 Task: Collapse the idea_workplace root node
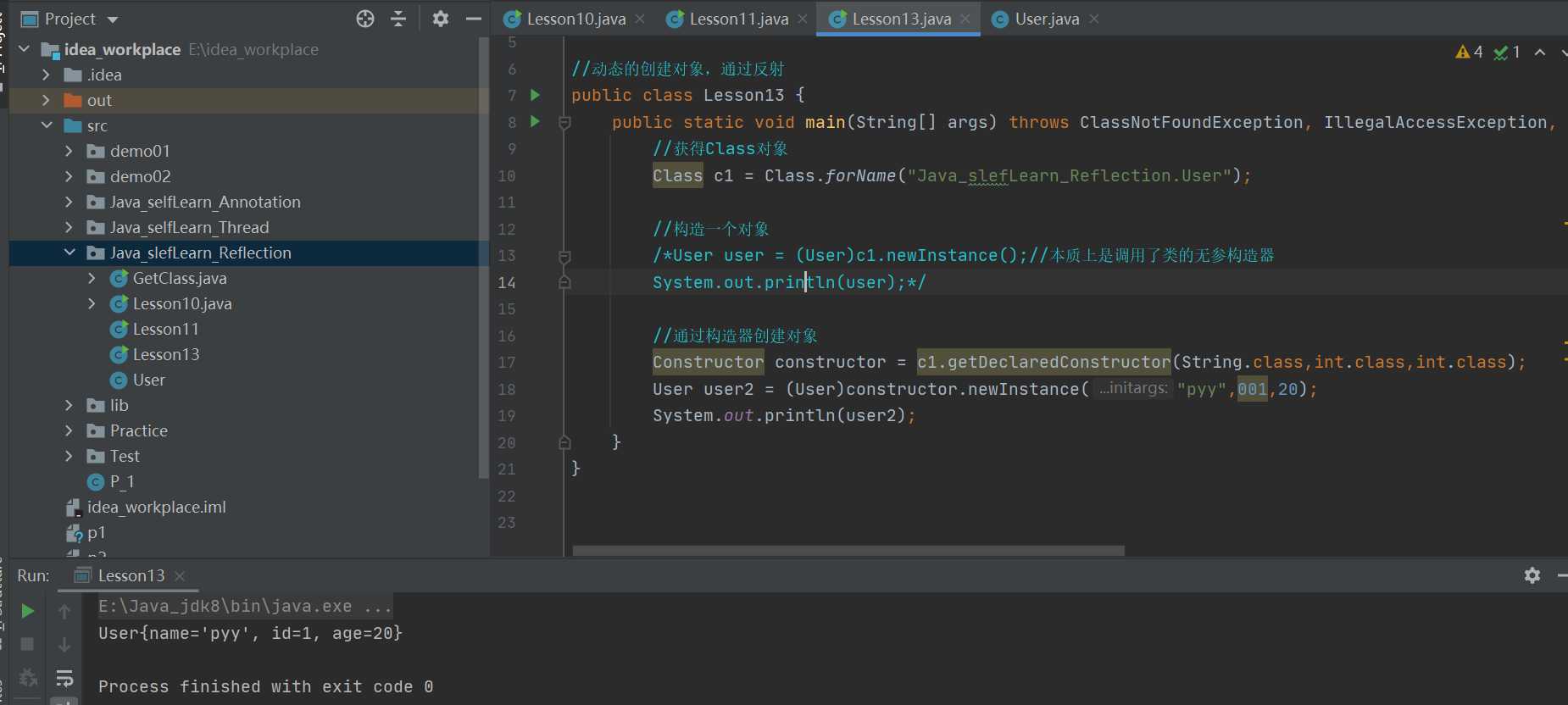click(24, 49)
